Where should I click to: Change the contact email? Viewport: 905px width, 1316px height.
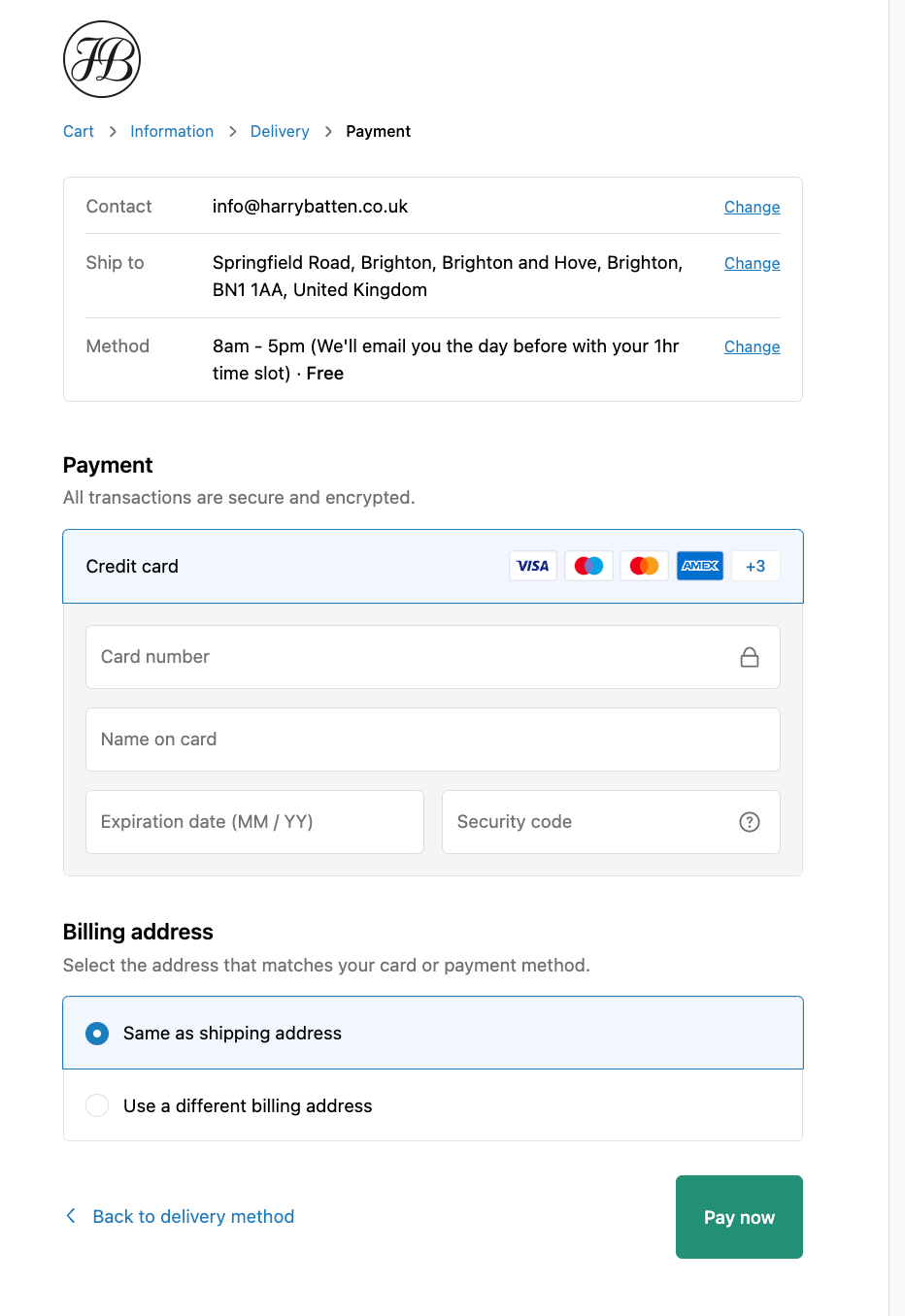pyautogui.click(x=752, y=207)
